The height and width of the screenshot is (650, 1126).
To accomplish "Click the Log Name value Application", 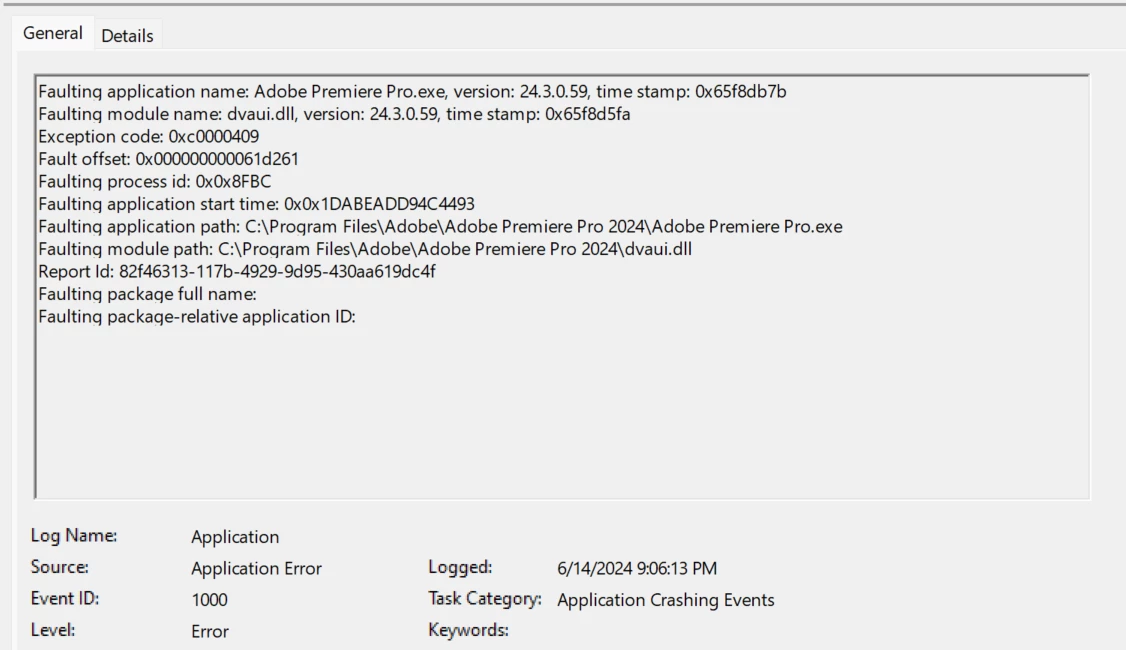I will tap(235, 537).
